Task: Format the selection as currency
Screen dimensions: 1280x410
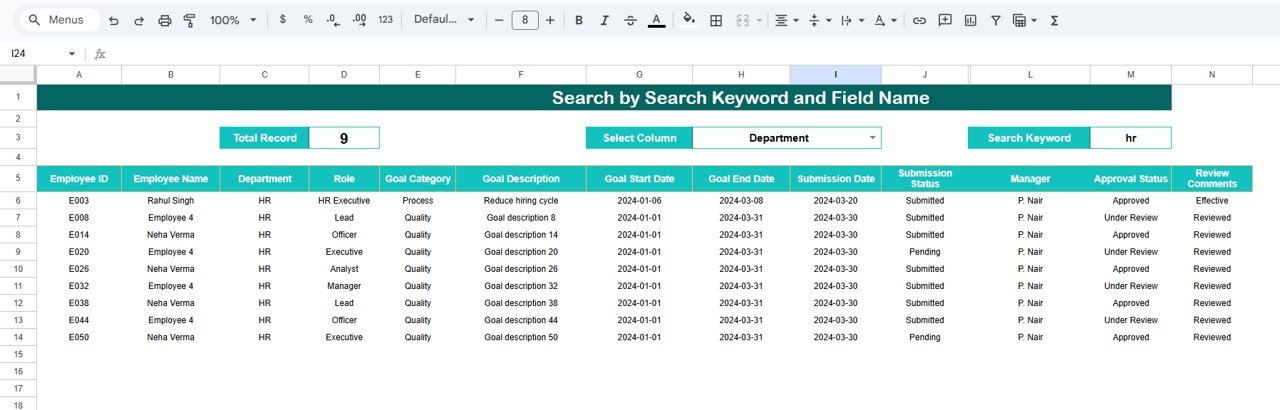Action: tap(283, 20)
